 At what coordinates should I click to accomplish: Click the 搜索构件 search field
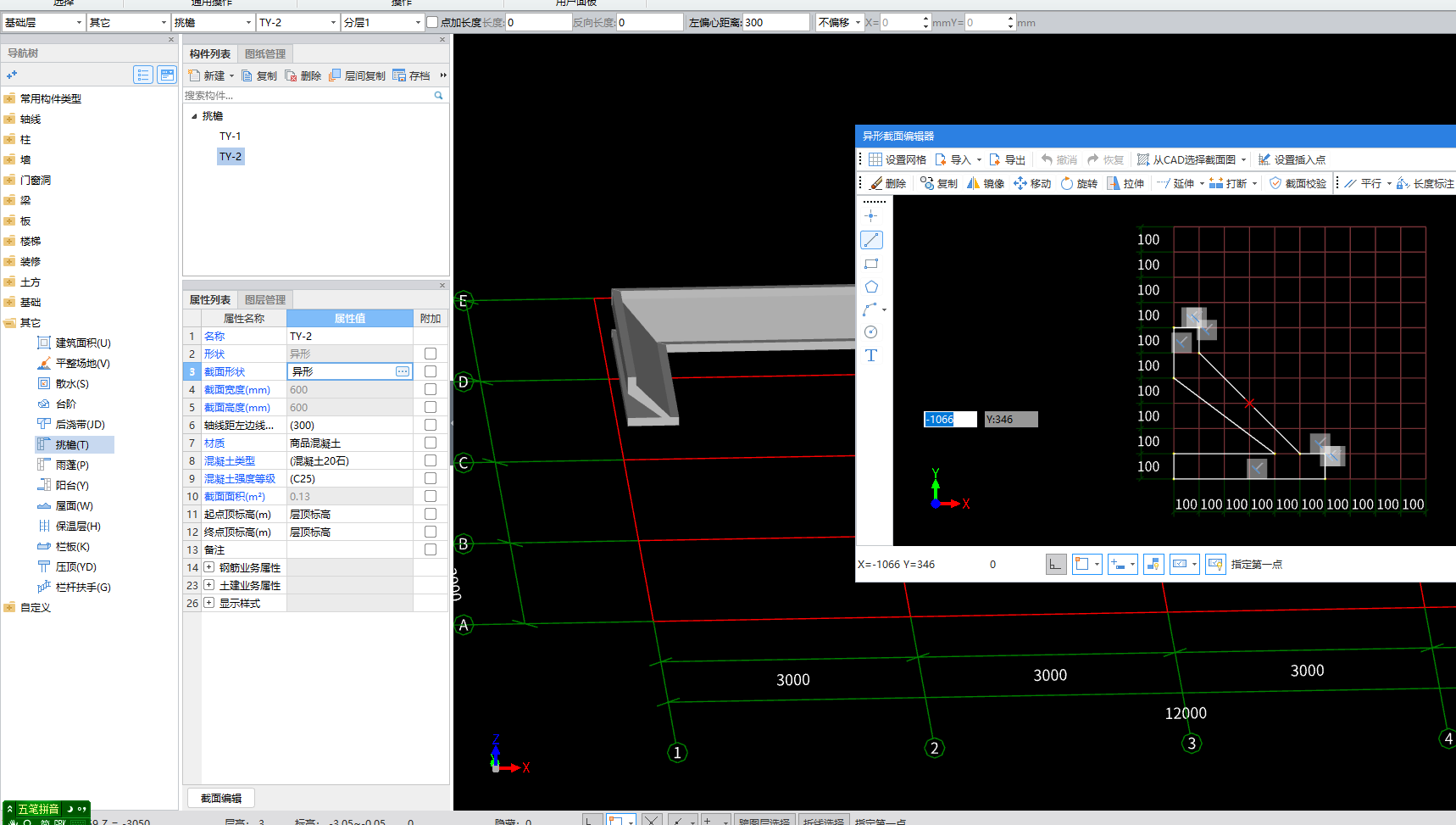[x=308, y=96]
